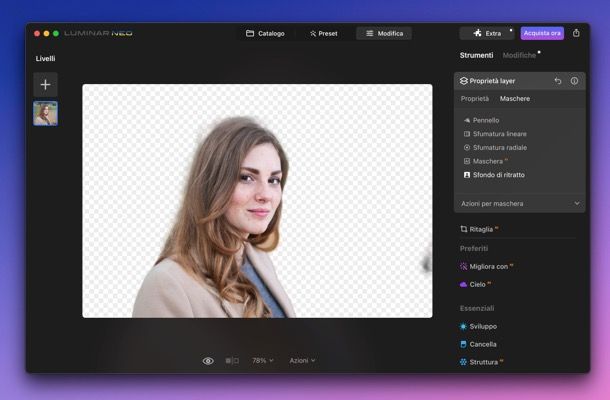Open the 78% zoom dropdown
This screenshot has height=400, width=610.
263,361
